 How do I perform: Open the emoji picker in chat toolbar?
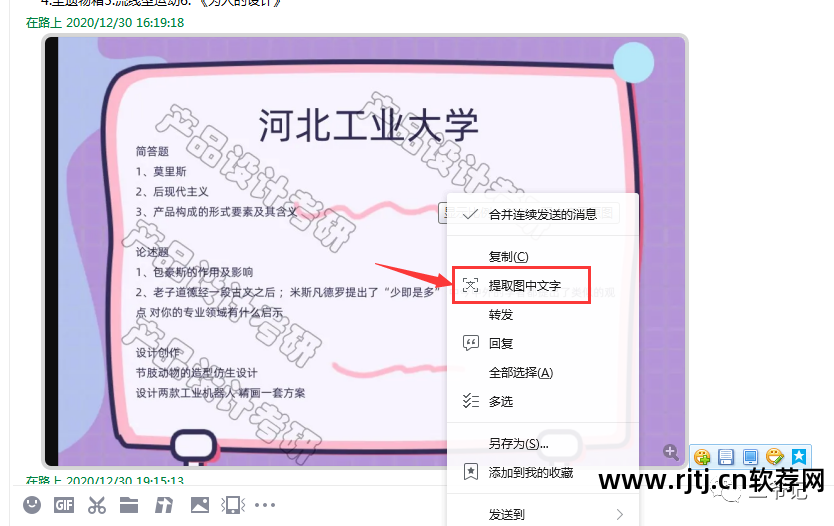(32, 505)
